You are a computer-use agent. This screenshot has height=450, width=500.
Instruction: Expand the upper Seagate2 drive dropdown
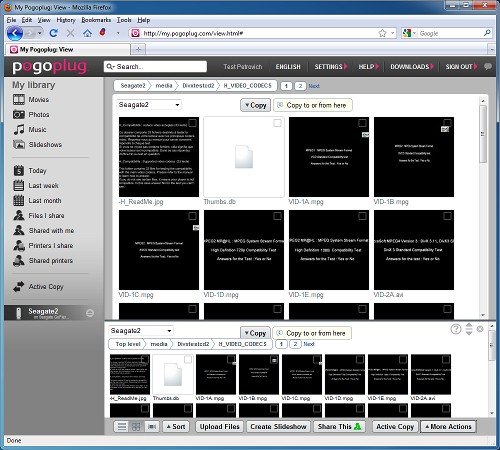point(149,105)
